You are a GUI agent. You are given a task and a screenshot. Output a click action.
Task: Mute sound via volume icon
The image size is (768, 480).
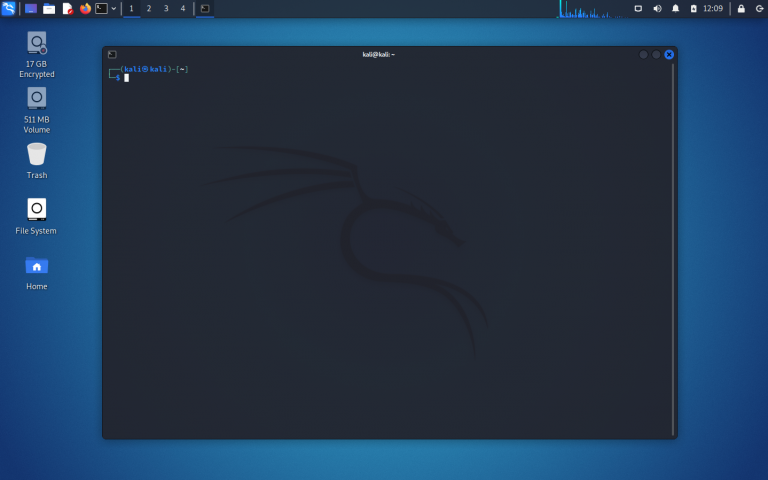pyautogui.click(x=657, y=8)
